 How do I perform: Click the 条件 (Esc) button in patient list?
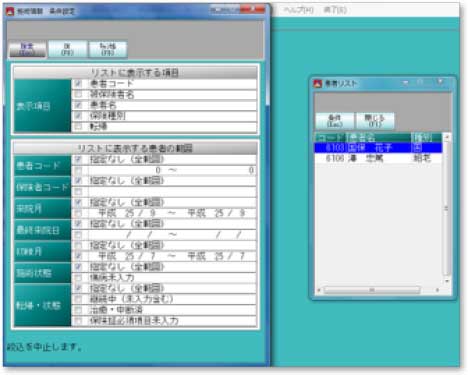click(335, 121)
